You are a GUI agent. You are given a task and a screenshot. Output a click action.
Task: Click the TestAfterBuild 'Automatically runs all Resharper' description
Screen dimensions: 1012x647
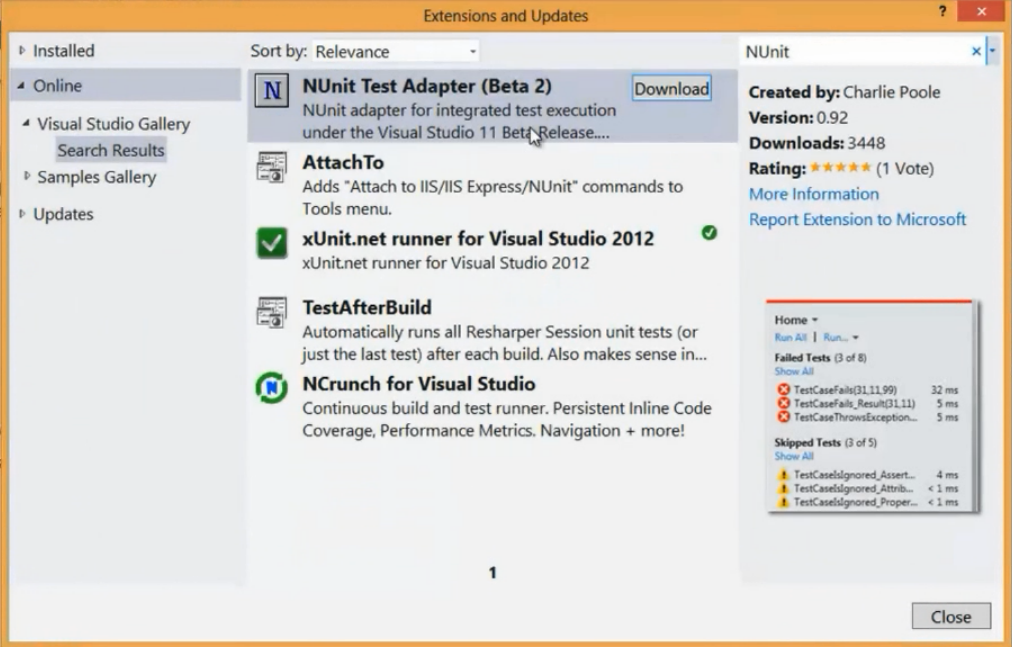(x=505, y=343)
